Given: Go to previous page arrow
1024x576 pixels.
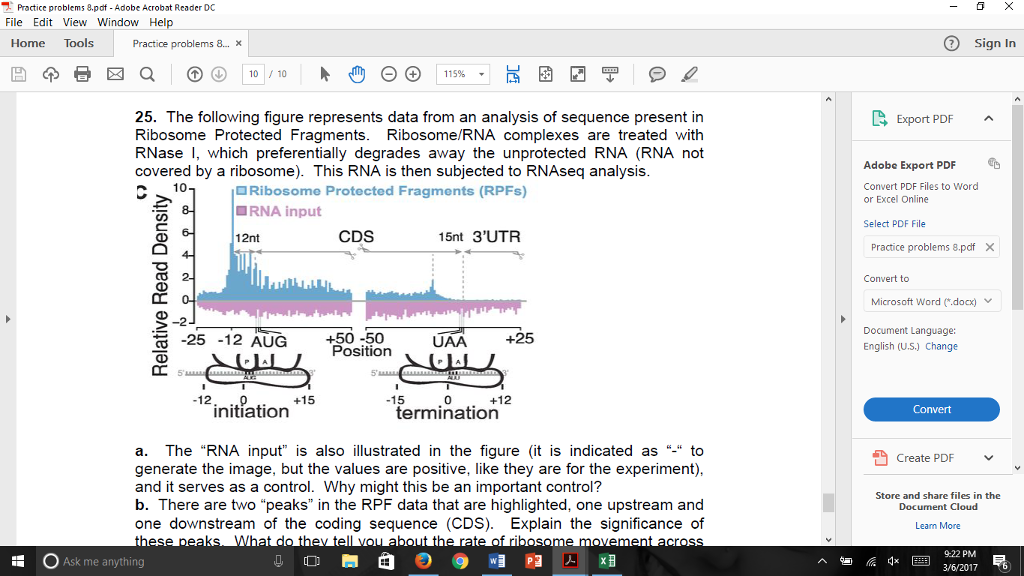Looking at the screenshot, I should tap(195, 74).
